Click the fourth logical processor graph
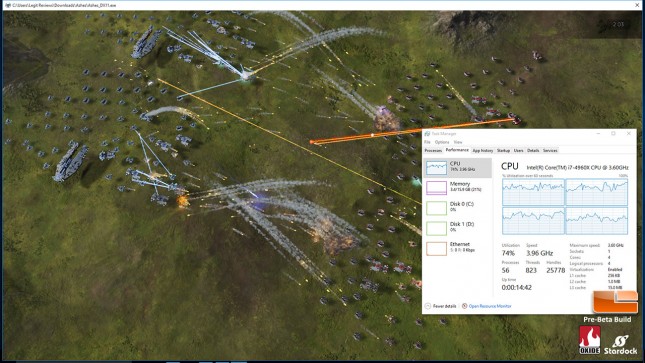Image resolution: width=645 pixels, height=363 pixels. (x=597, y=221)
